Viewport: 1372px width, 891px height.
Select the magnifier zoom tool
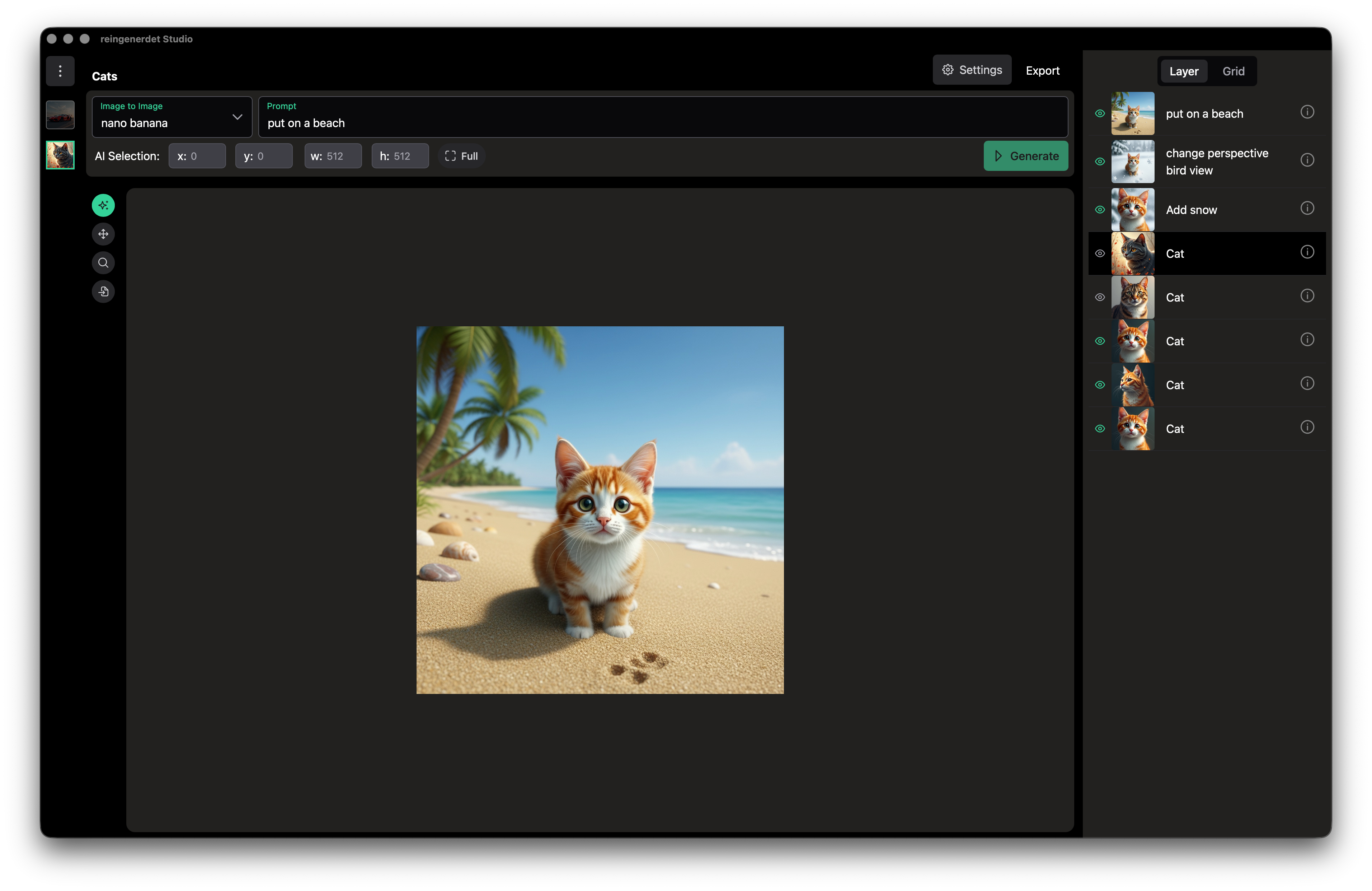click(x=103, y=263)
